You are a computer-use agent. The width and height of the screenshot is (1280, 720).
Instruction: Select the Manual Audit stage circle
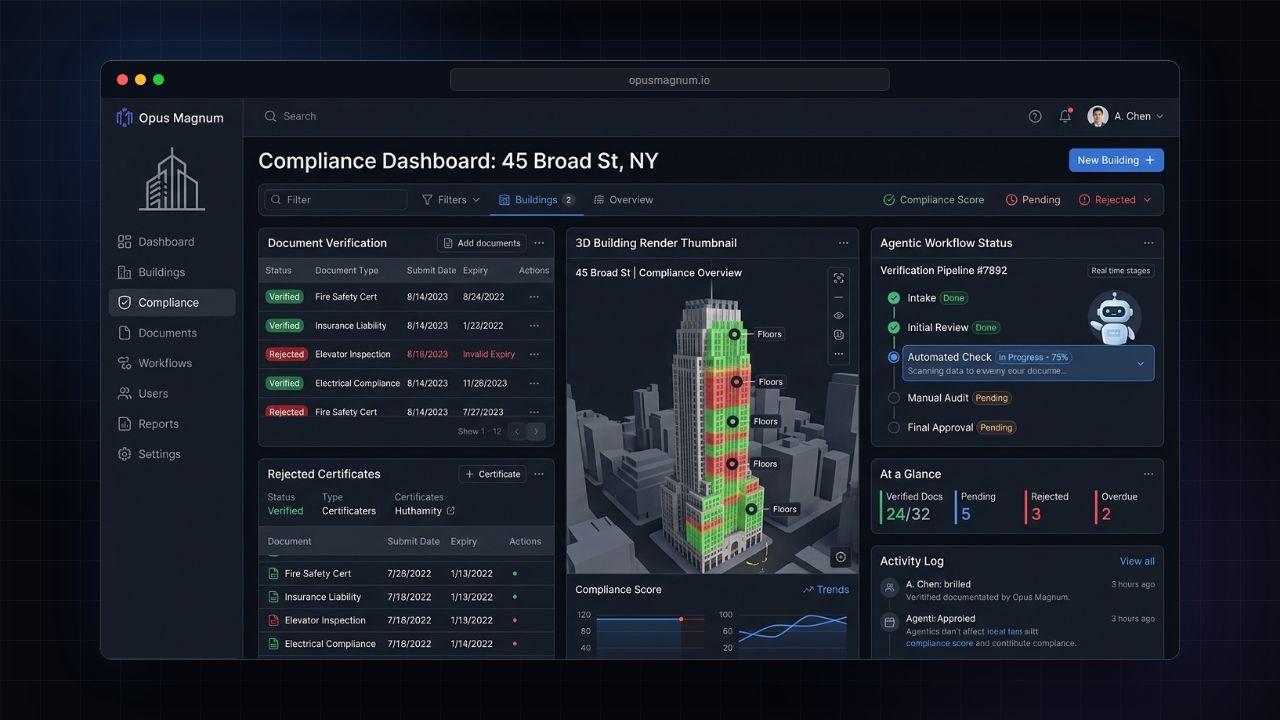(x=894, y=398)
